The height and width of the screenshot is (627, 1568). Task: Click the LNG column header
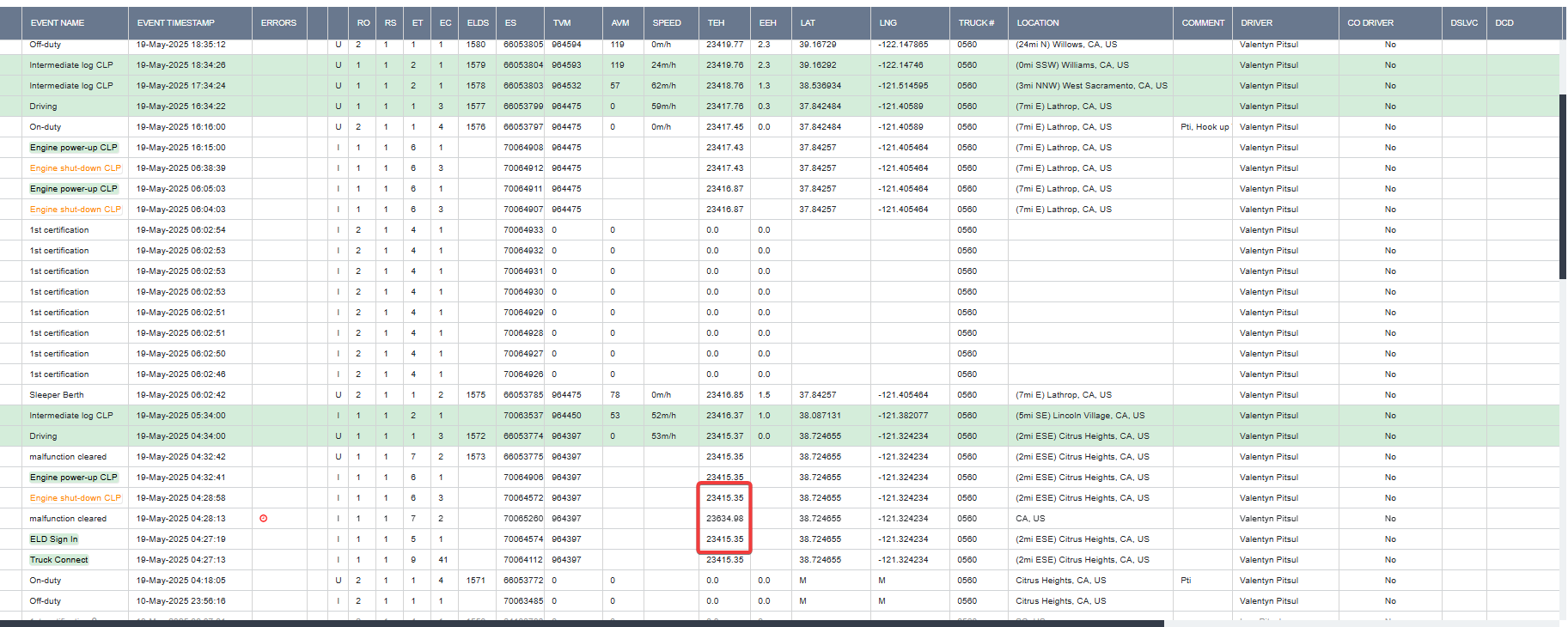(888, 23)
